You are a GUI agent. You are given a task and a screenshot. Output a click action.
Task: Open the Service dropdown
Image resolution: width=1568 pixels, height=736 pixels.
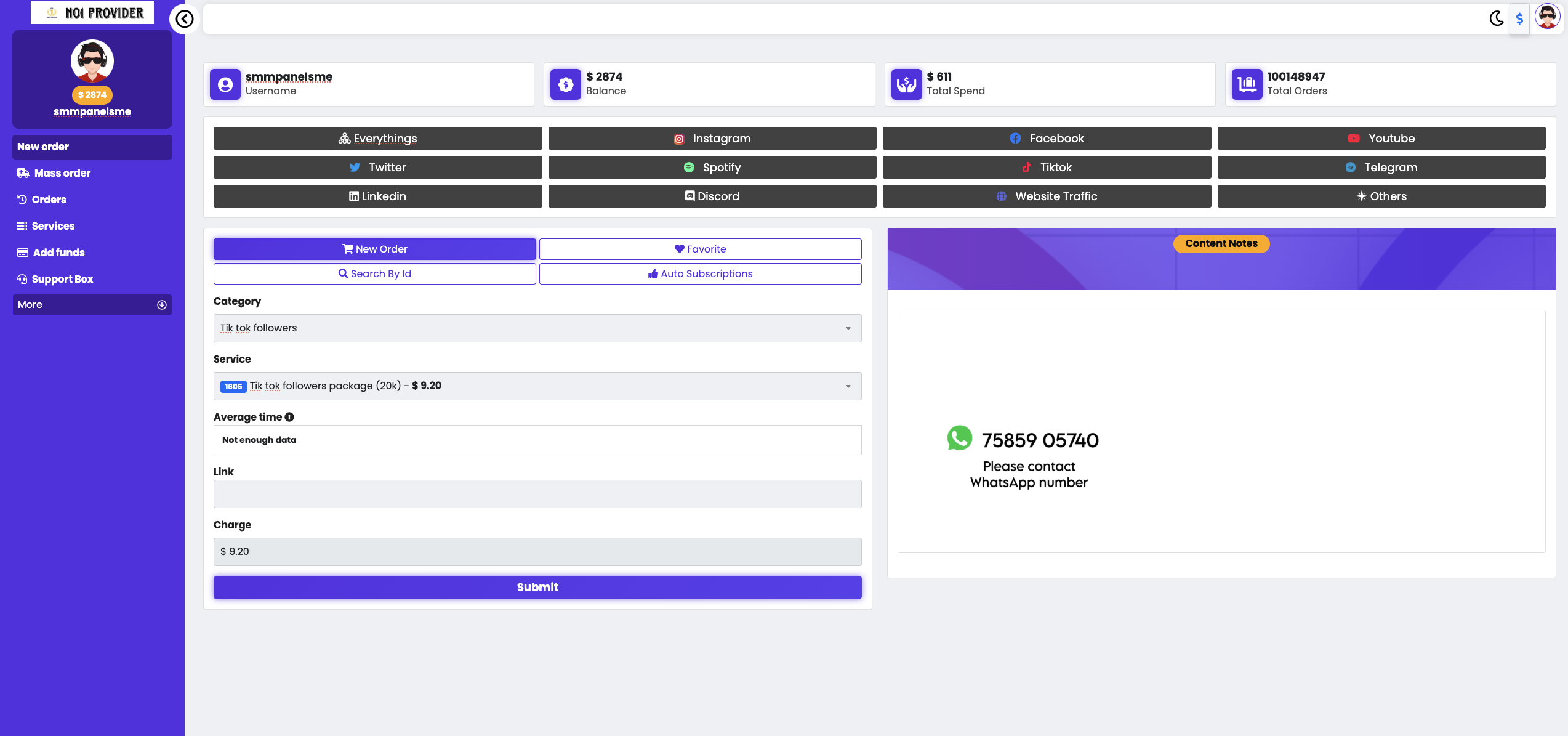coord(537,386)
